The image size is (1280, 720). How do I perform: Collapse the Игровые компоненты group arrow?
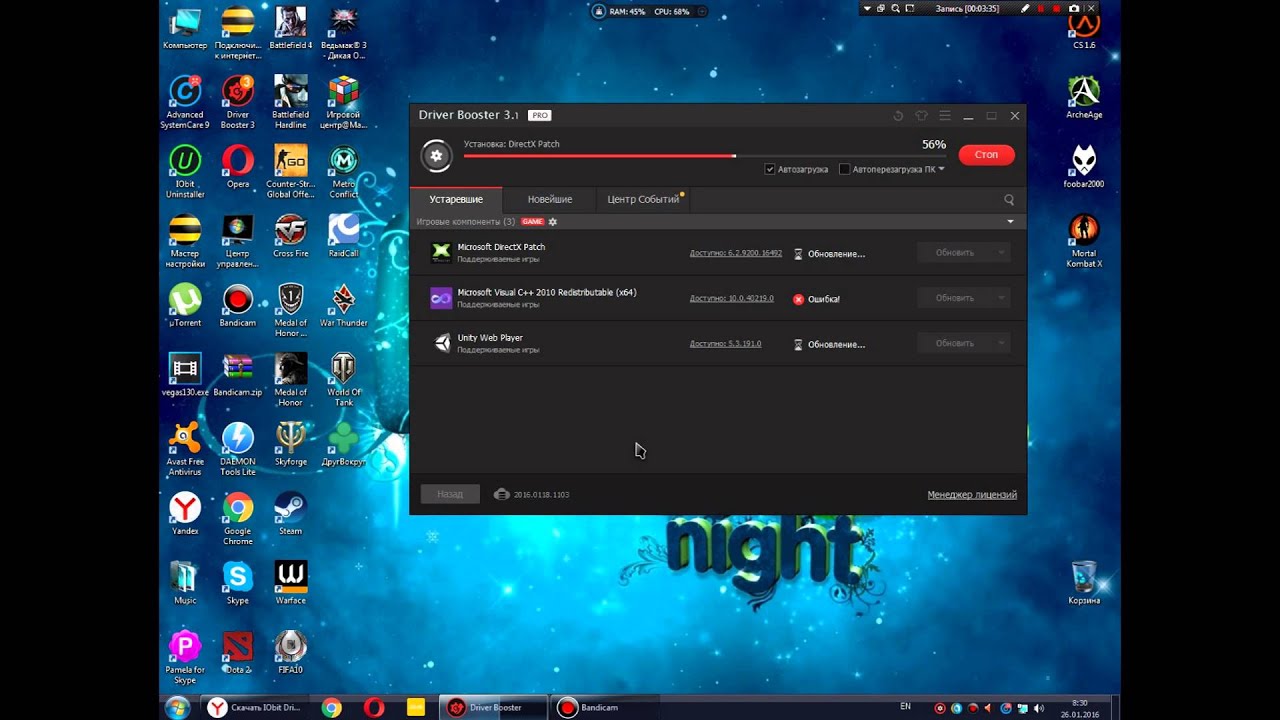pyautogui.click(x=1010, y=222)
